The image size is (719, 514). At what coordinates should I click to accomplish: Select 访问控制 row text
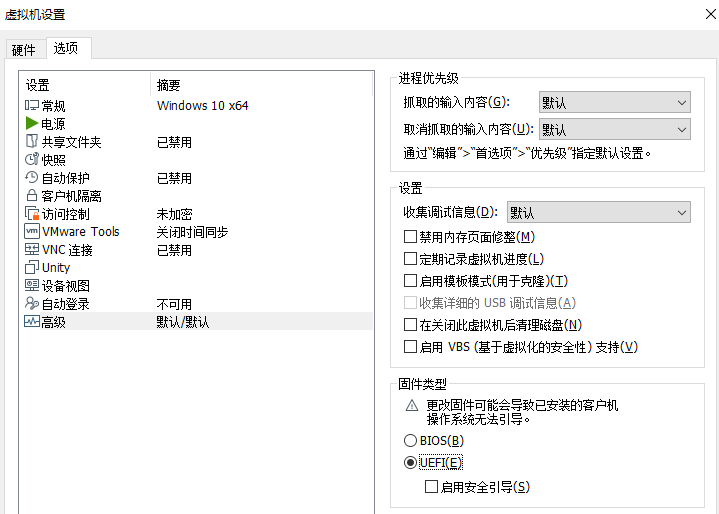pyautogui.click(x=66, y=214)
